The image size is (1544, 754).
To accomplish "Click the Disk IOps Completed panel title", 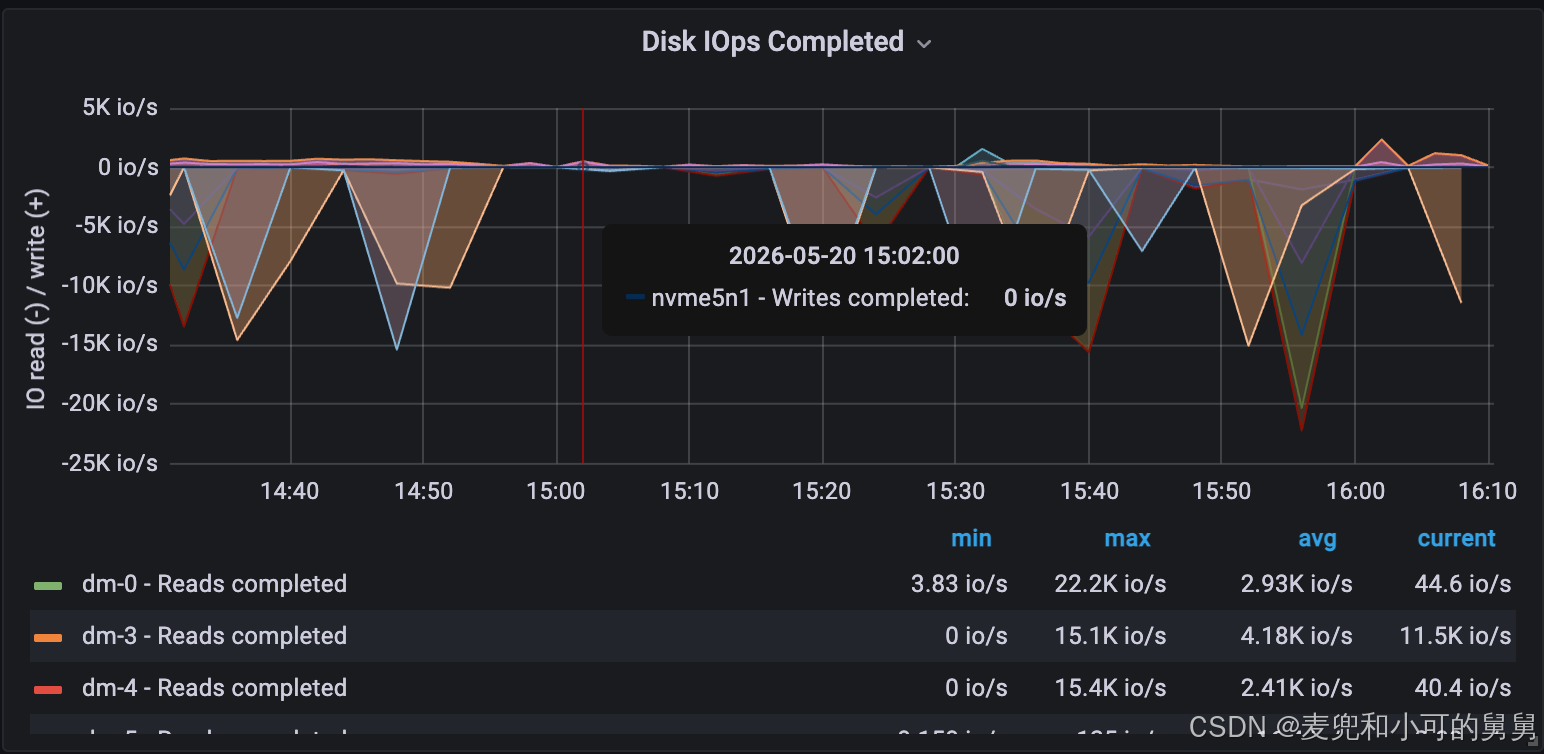I will tap(772, 42).
